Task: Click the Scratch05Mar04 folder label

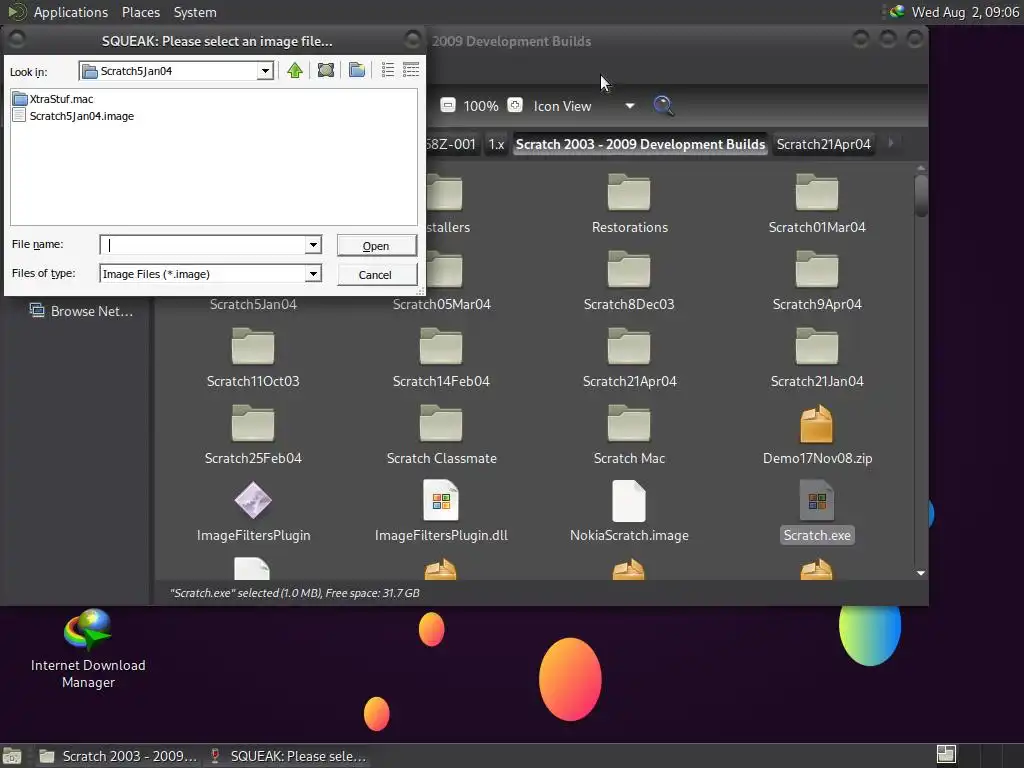Action: [x=441, y=304]
